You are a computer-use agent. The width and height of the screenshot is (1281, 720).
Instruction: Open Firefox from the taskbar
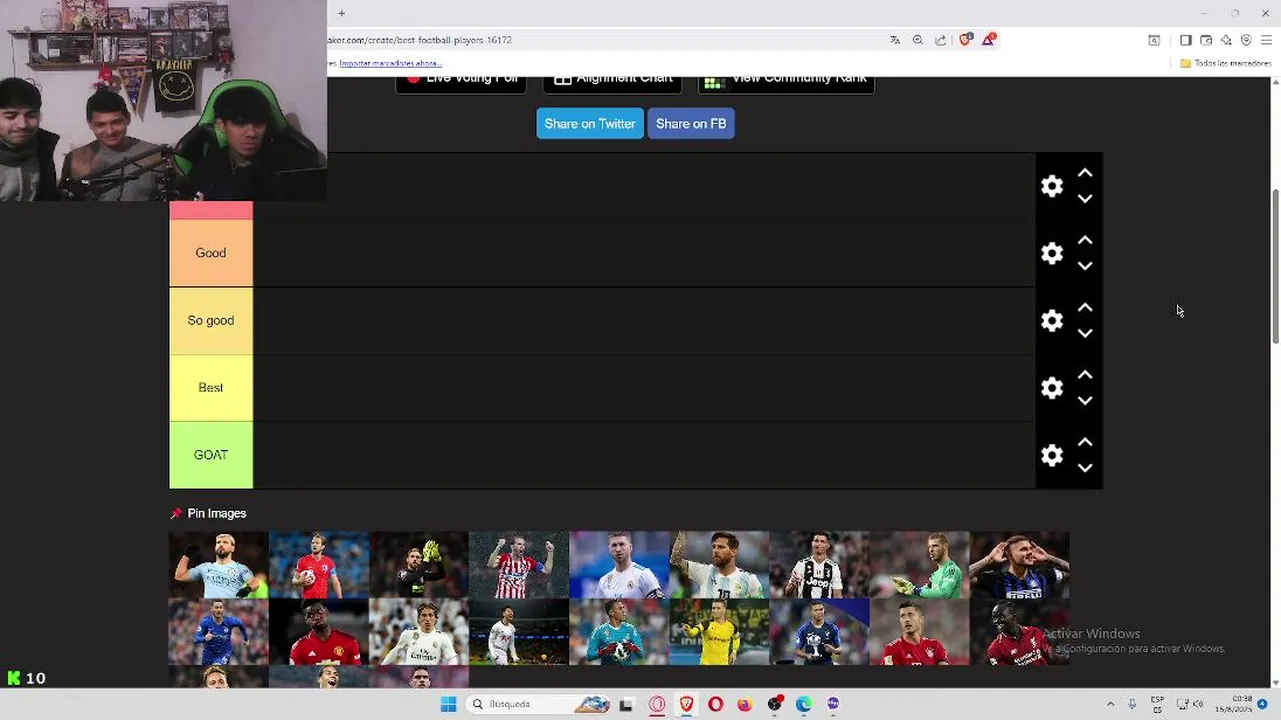click(745, 704)
